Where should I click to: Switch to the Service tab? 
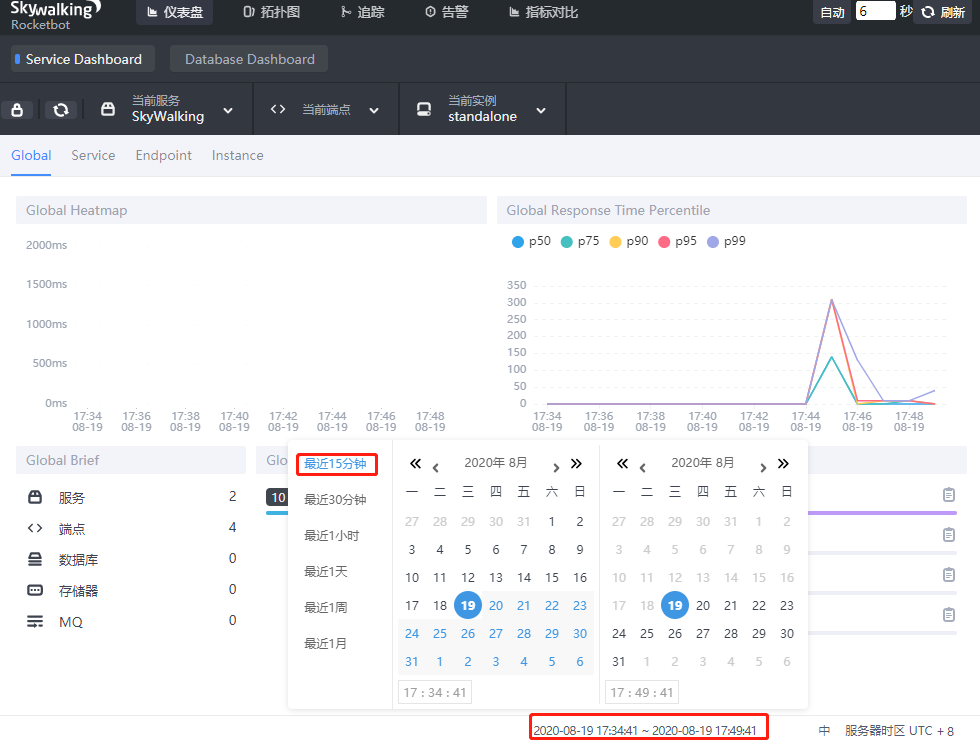point(93,155)
